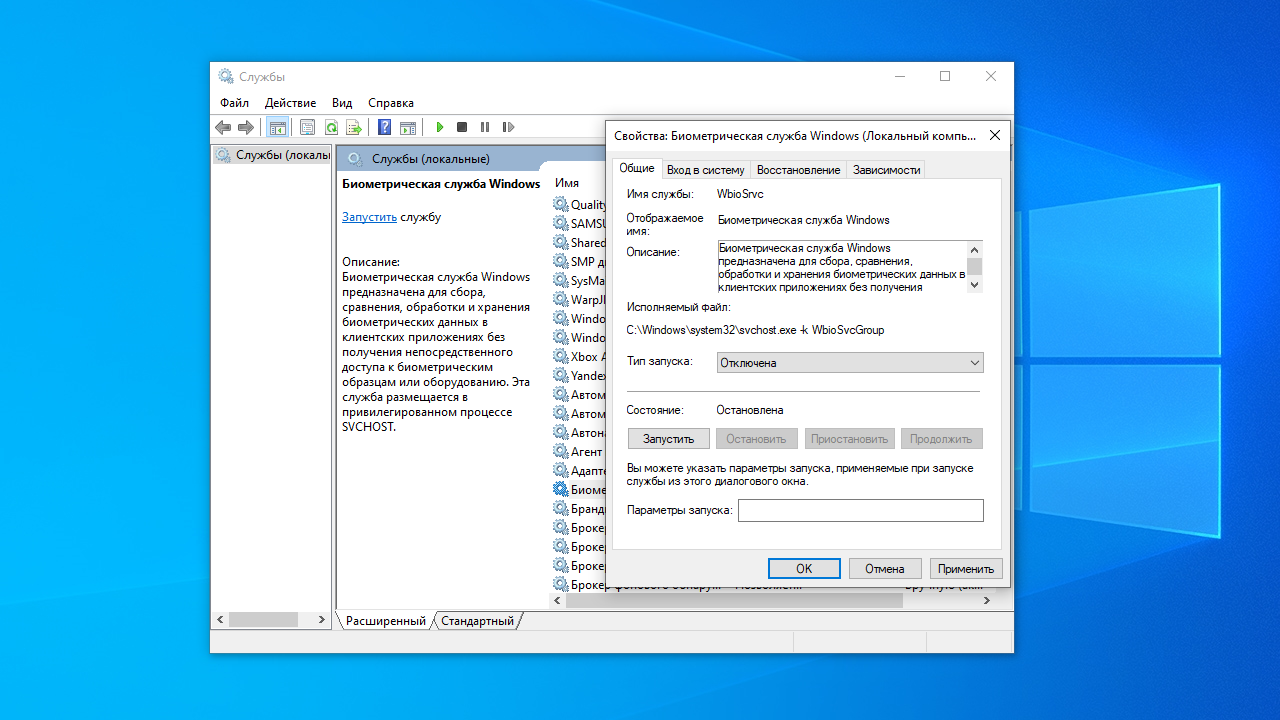Open the Тип запуска dropdown
Image resolution: width=1280 pixels, height=720 pixels.
click(850, 363)
